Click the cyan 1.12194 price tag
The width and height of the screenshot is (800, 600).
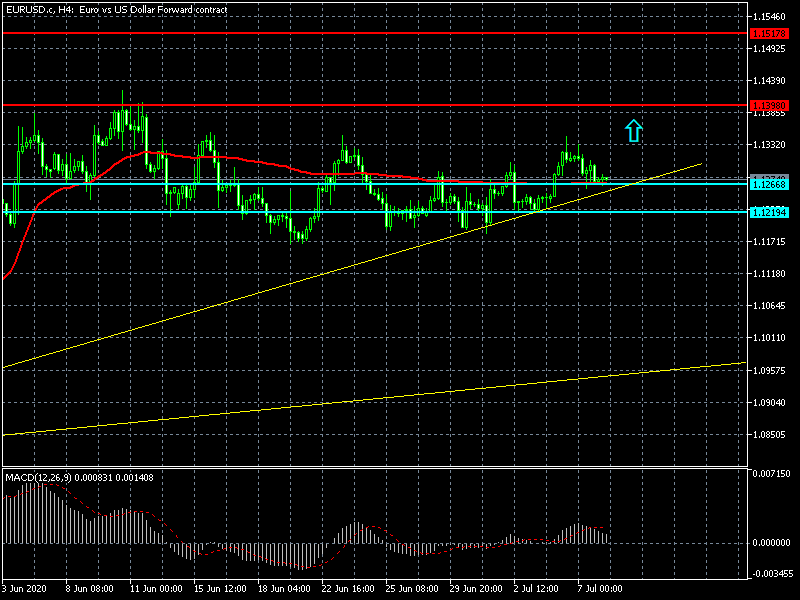(x=770, y=212)
